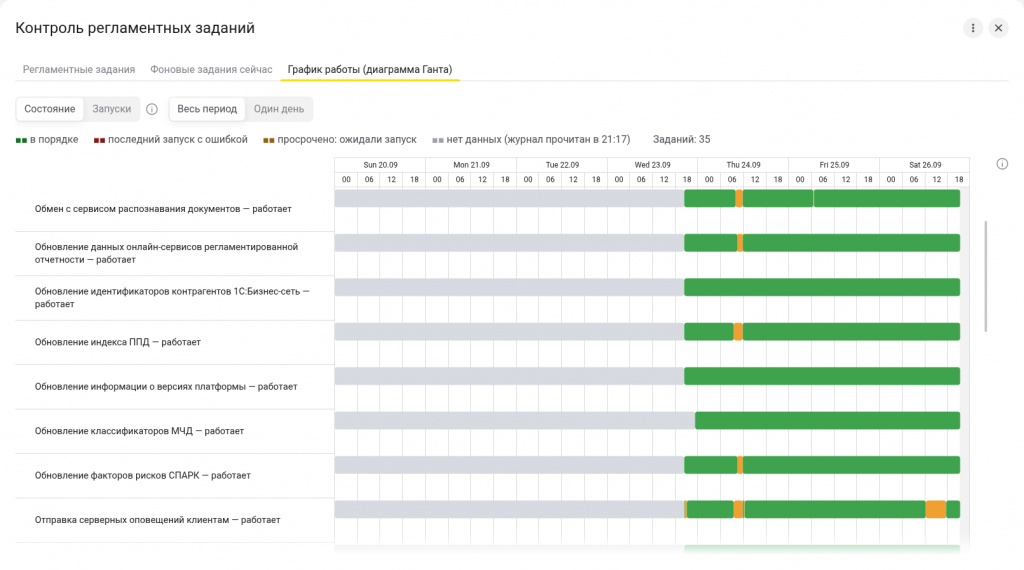Click gray 'нет данных' legend marker

pos(438,140)
